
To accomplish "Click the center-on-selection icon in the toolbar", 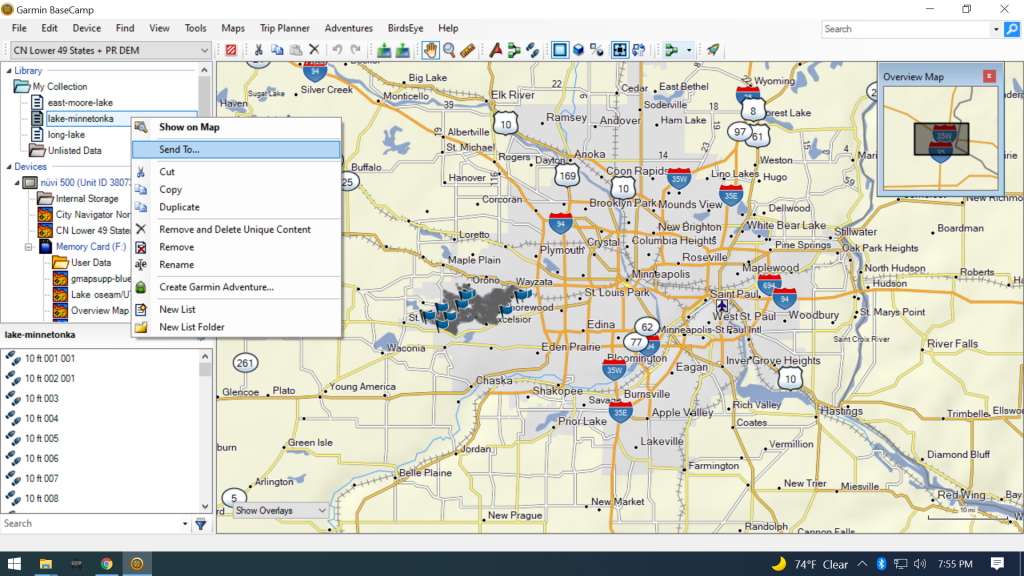I will click(620, 50).
